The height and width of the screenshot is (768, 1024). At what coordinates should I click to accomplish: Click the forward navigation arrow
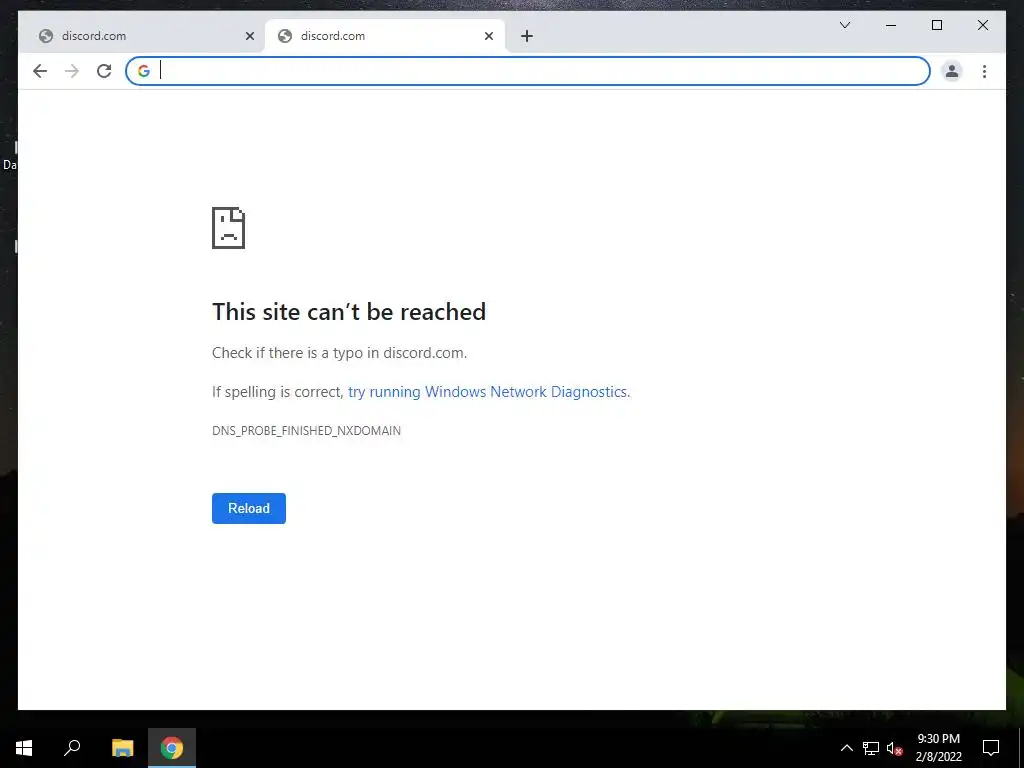pyautogui.click(x=72, y=71)
